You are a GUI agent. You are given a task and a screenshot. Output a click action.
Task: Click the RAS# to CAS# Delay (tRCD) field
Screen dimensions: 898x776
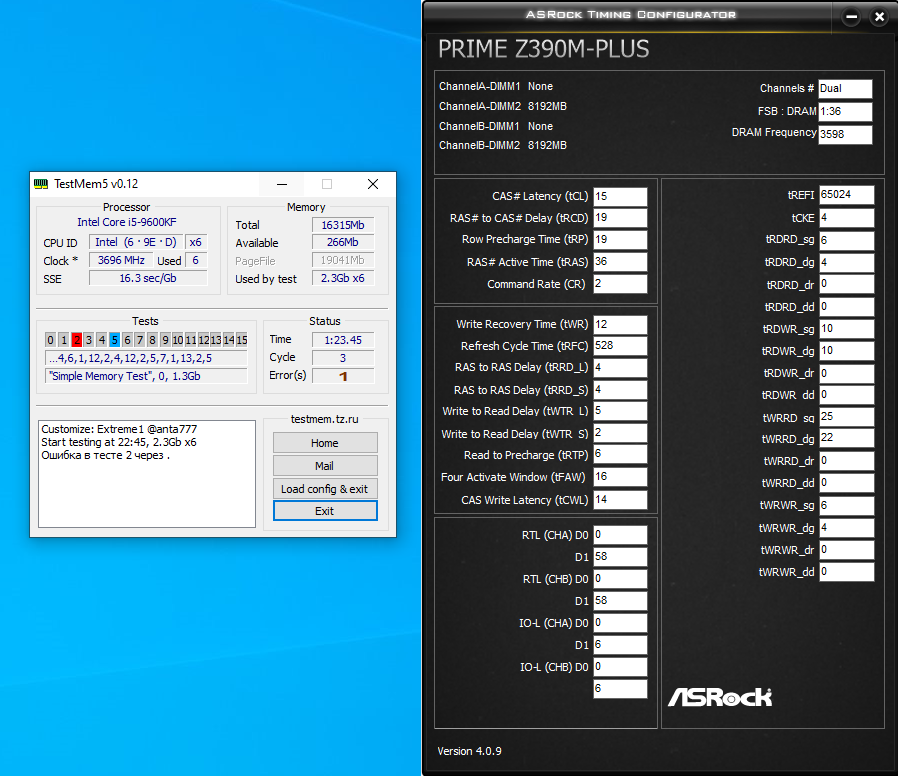pos(620,218)
